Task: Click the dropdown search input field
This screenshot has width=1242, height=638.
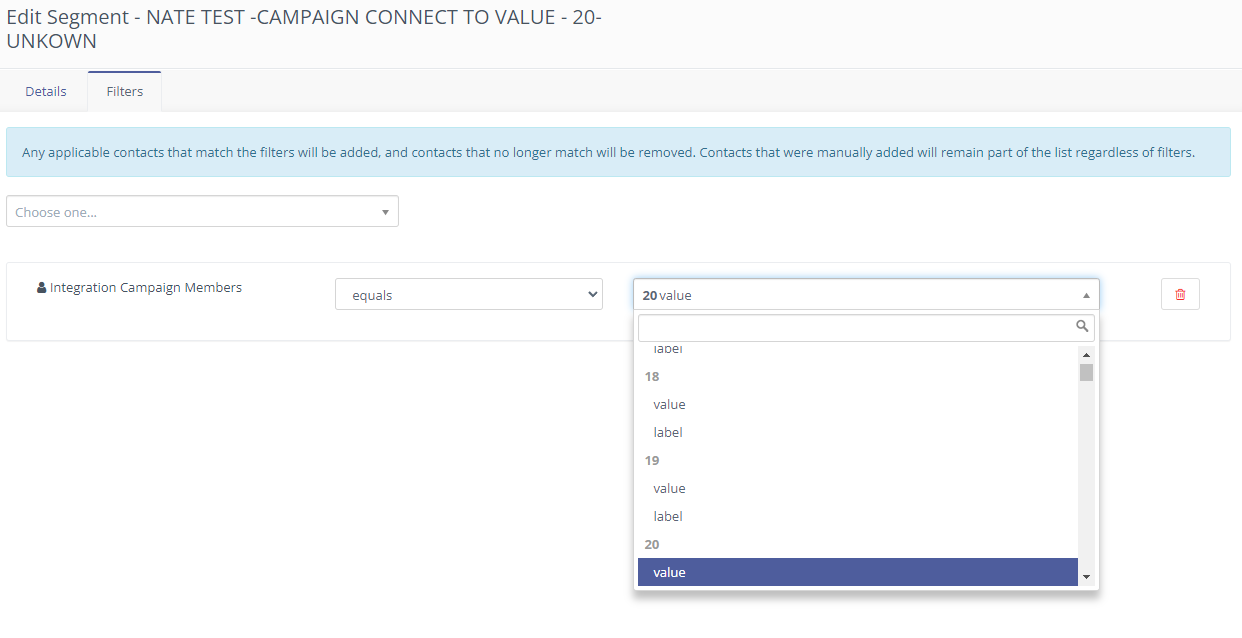Action: click(866, 328)
